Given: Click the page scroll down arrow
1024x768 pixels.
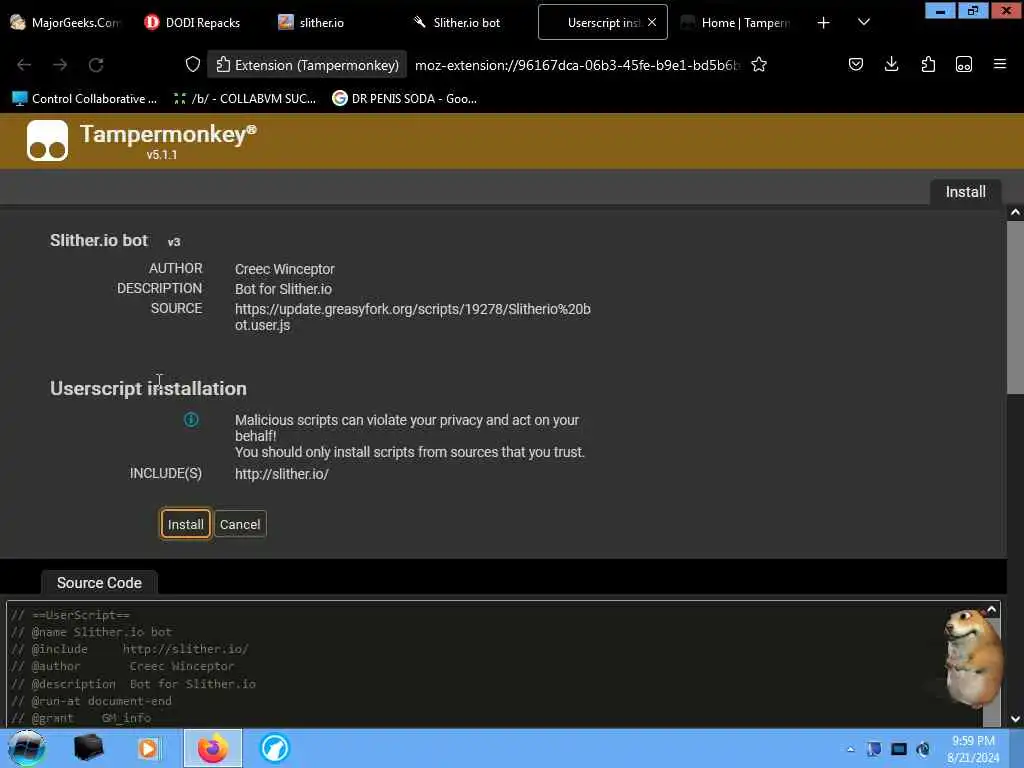Looking at the screenshot, I should 1015,719.
